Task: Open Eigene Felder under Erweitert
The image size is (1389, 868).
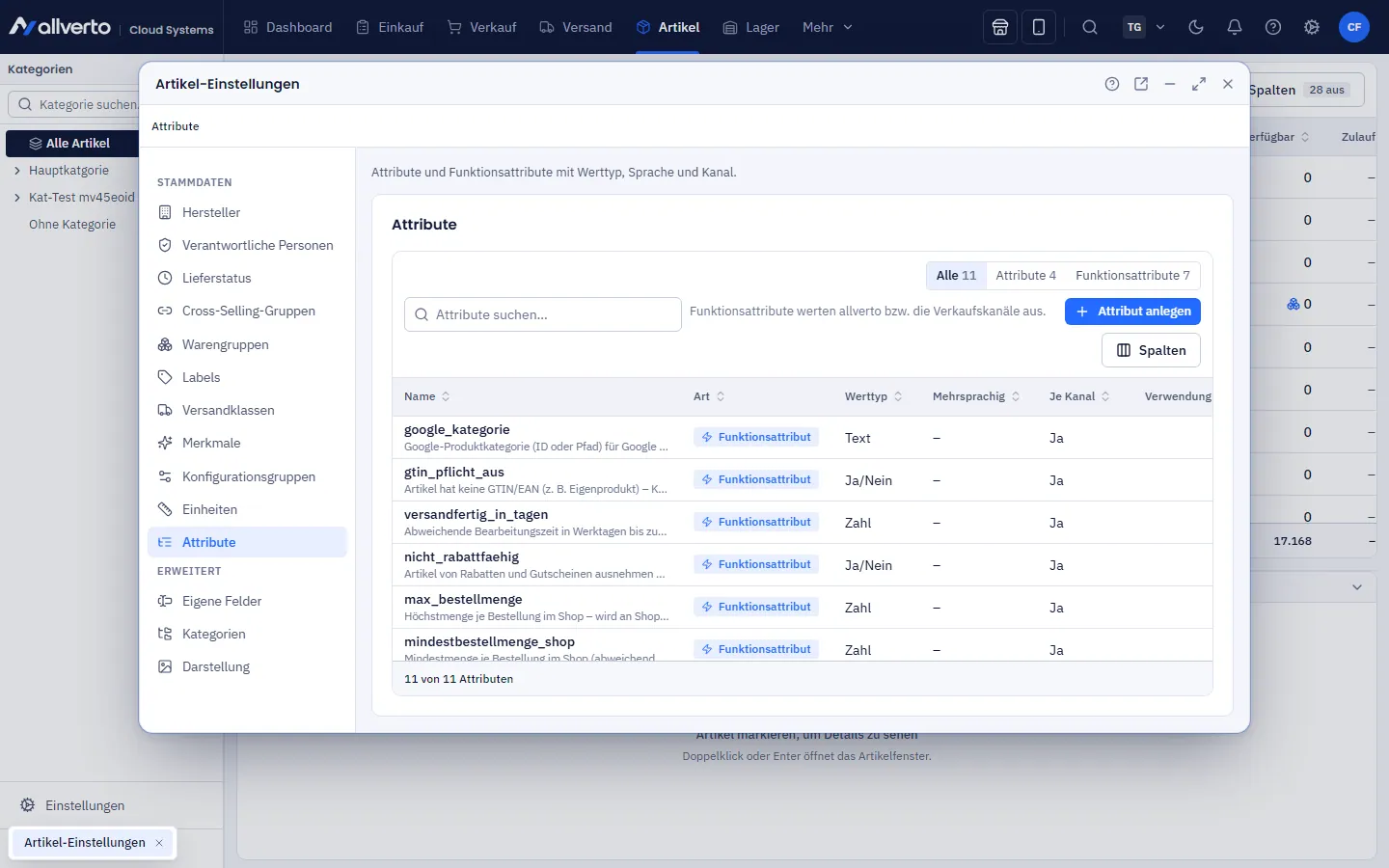Action: [x=247, y=601]
